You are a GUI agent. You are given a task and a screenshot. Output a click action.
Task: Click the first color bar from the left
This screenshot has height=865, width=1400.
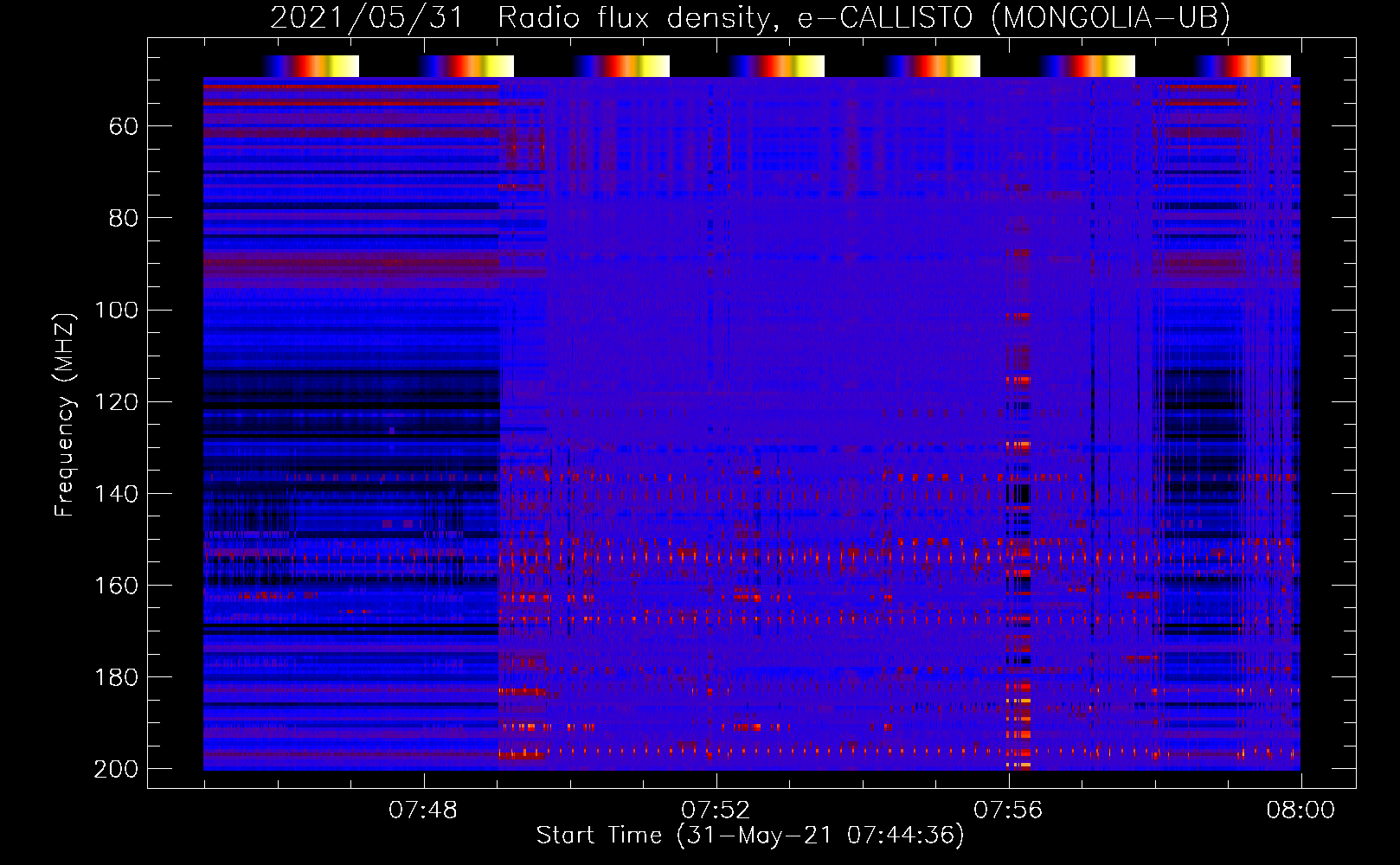[311, 66]
